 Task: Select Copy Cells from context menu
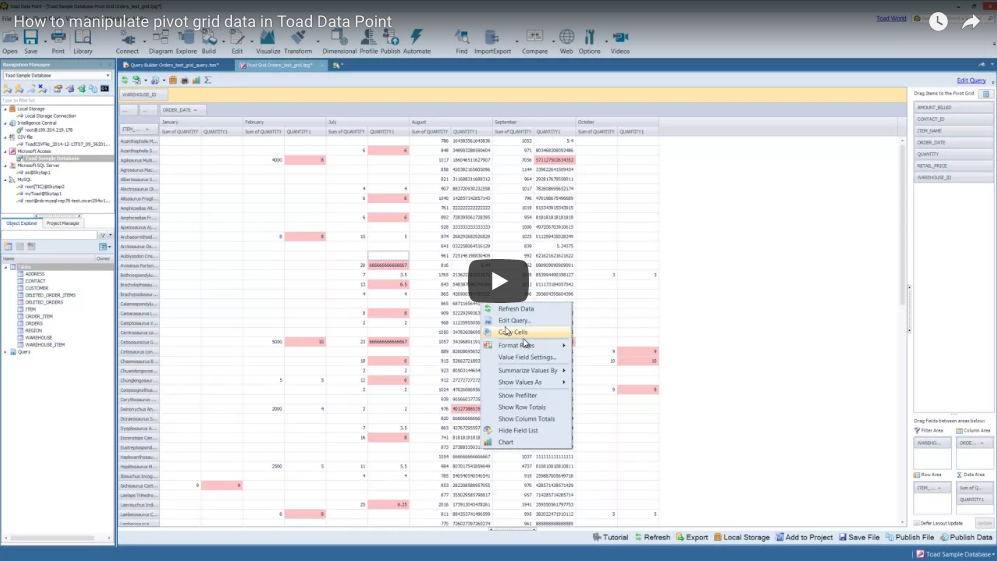click(x=513, y=332)
